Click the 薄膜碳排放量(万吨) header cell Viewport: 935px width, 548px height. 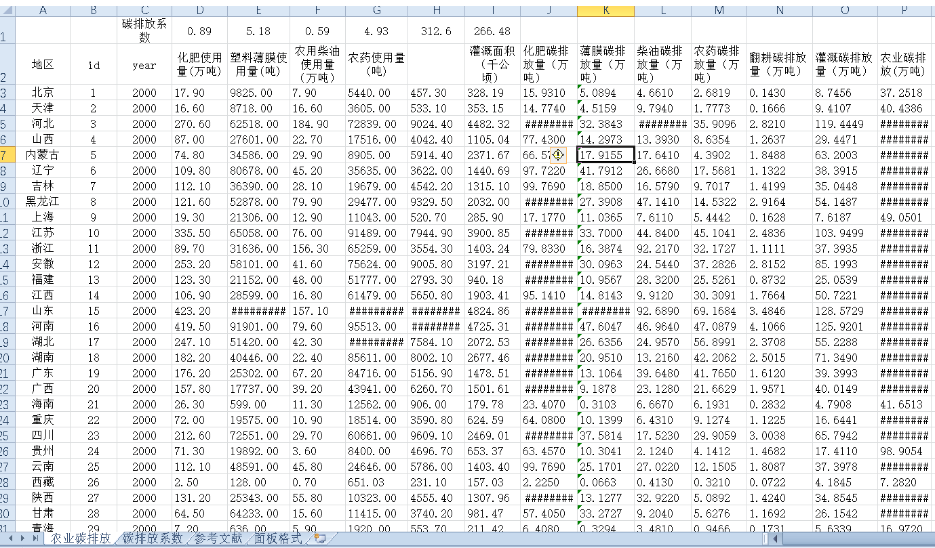[x=606, y=64]
